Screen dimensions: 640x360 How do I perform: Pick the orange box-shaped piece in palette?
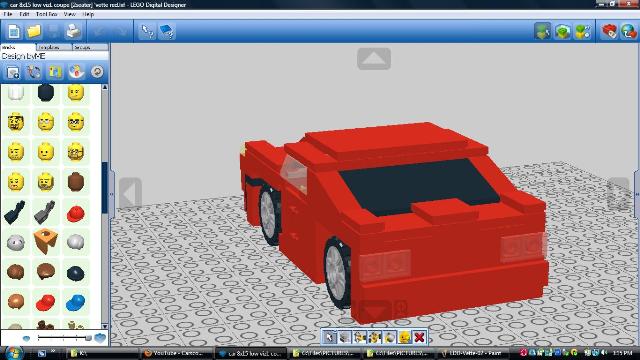46,241
